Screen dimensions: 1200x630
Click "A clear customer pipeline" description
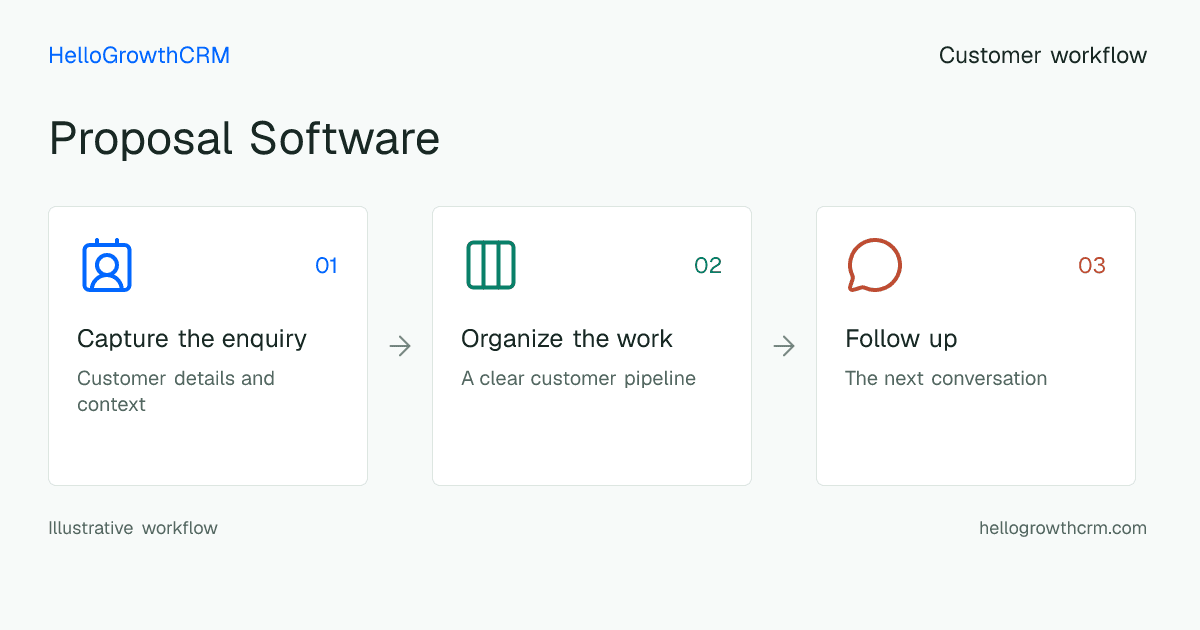pos(578,379)
